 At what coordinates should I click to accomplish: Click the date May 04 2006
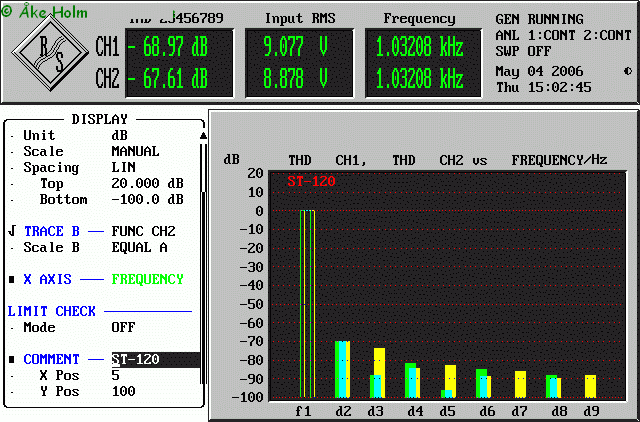pyautogui.click(x=540, y=71)
